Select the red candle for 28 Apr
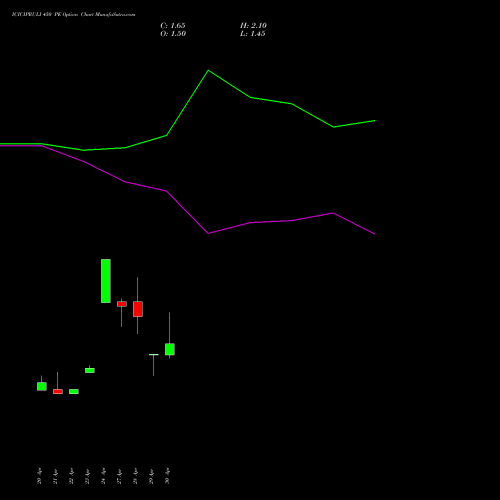The width and height of the screenshot is (500, 500). tap(138, 309)
